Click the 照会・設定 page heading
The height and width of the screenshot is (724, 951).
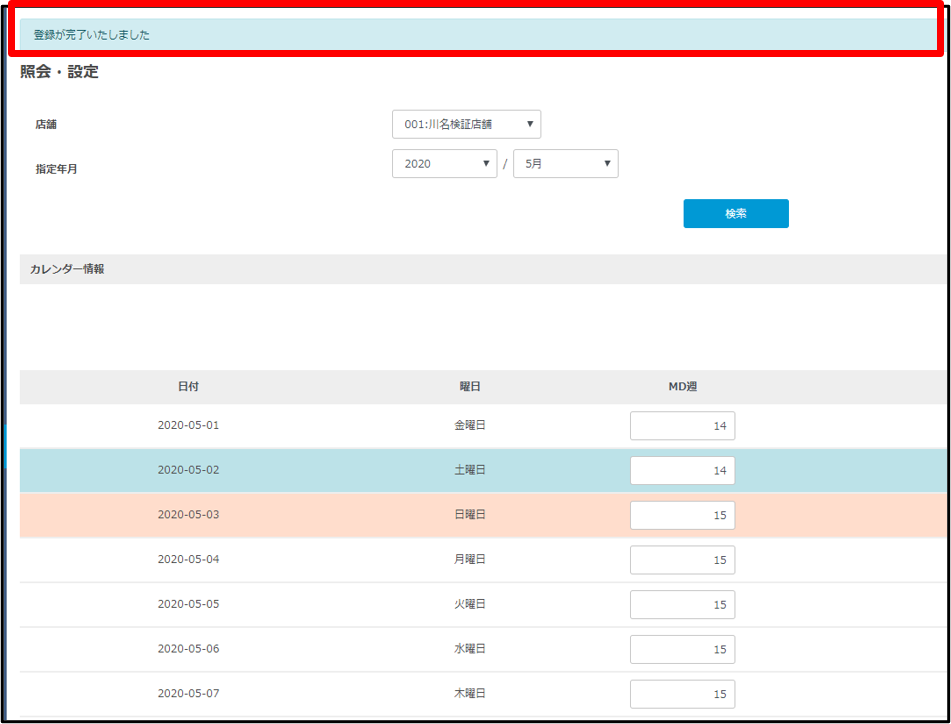click(x=59, y=72)
